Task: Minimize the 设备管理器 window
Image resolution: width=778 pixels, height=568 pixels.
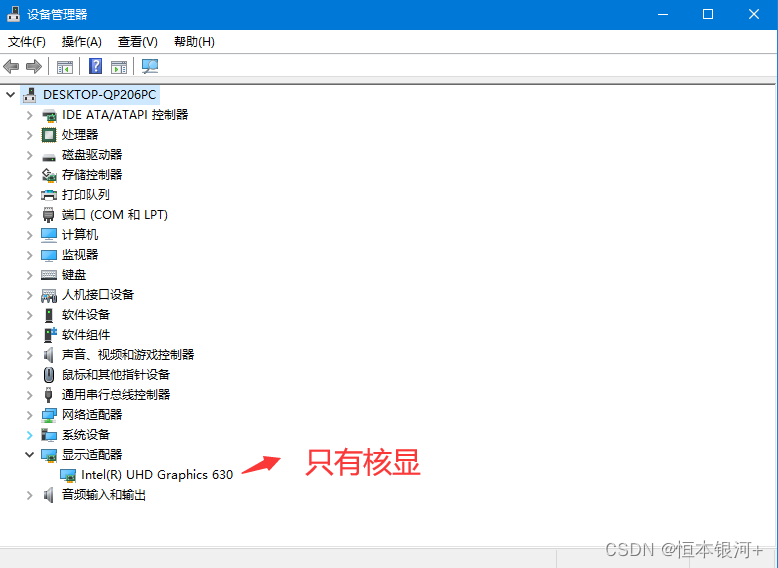Action: click(x=663, y=14)
